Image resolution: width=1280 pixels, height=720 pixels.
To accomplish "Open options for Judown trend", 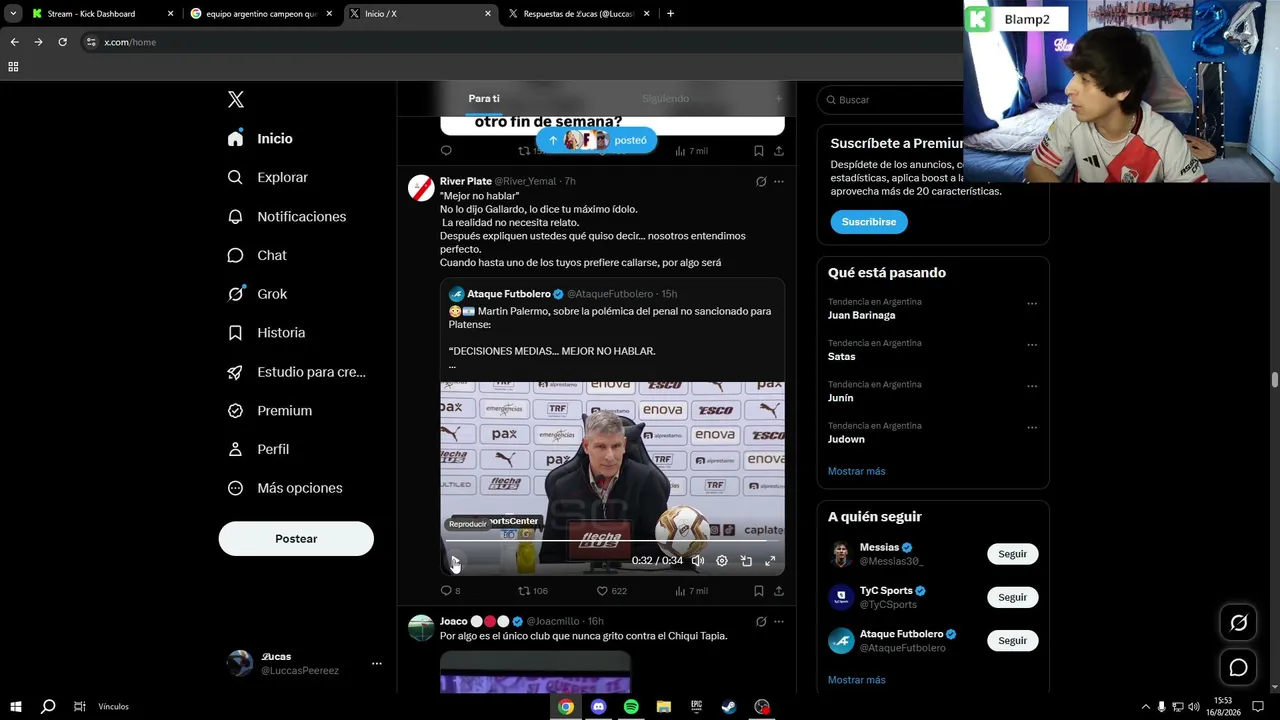I will [1032, 427].
